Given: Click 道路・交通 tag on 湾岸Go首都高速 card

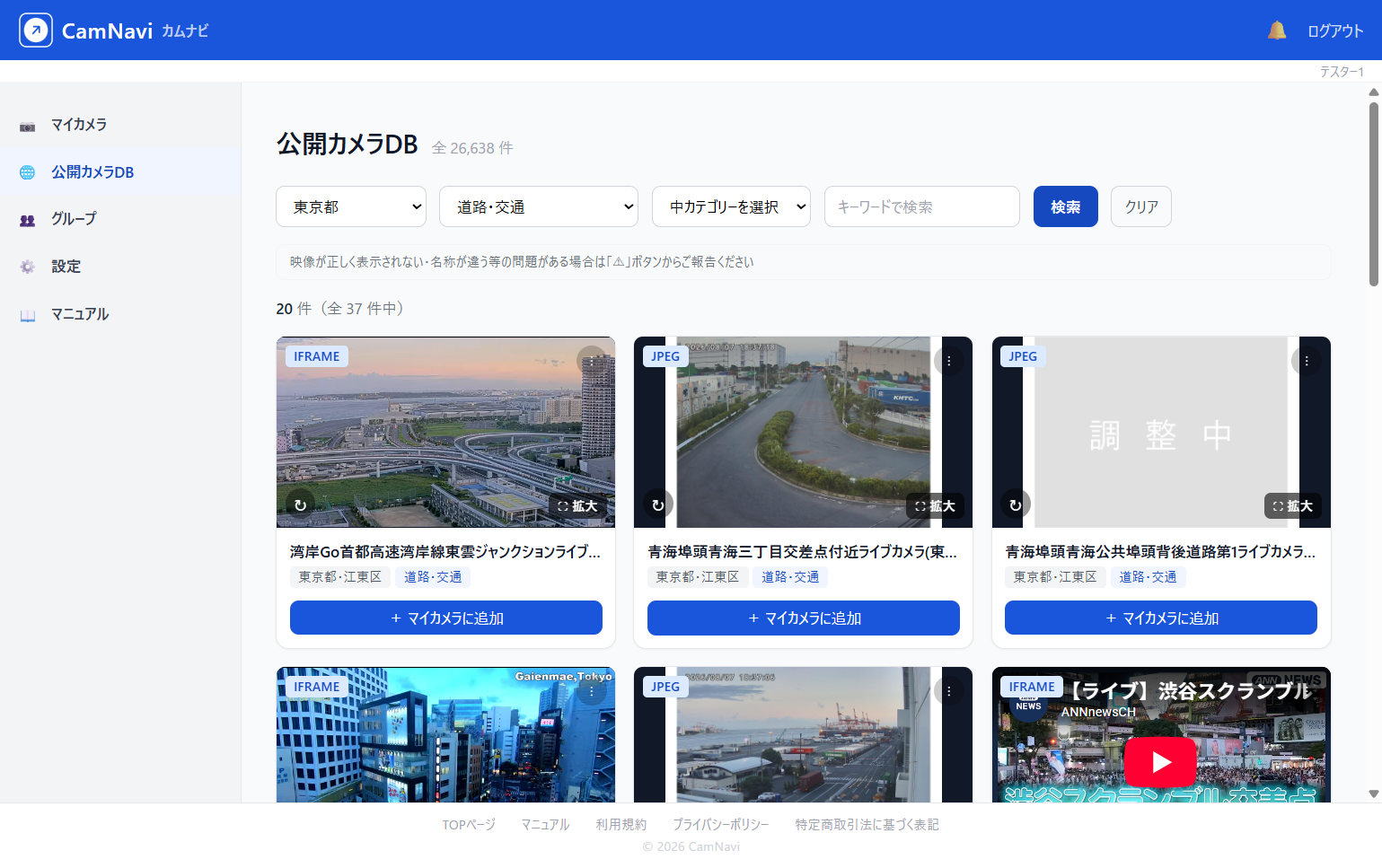Looking at the screenshot, I should [x=433, y=577].
